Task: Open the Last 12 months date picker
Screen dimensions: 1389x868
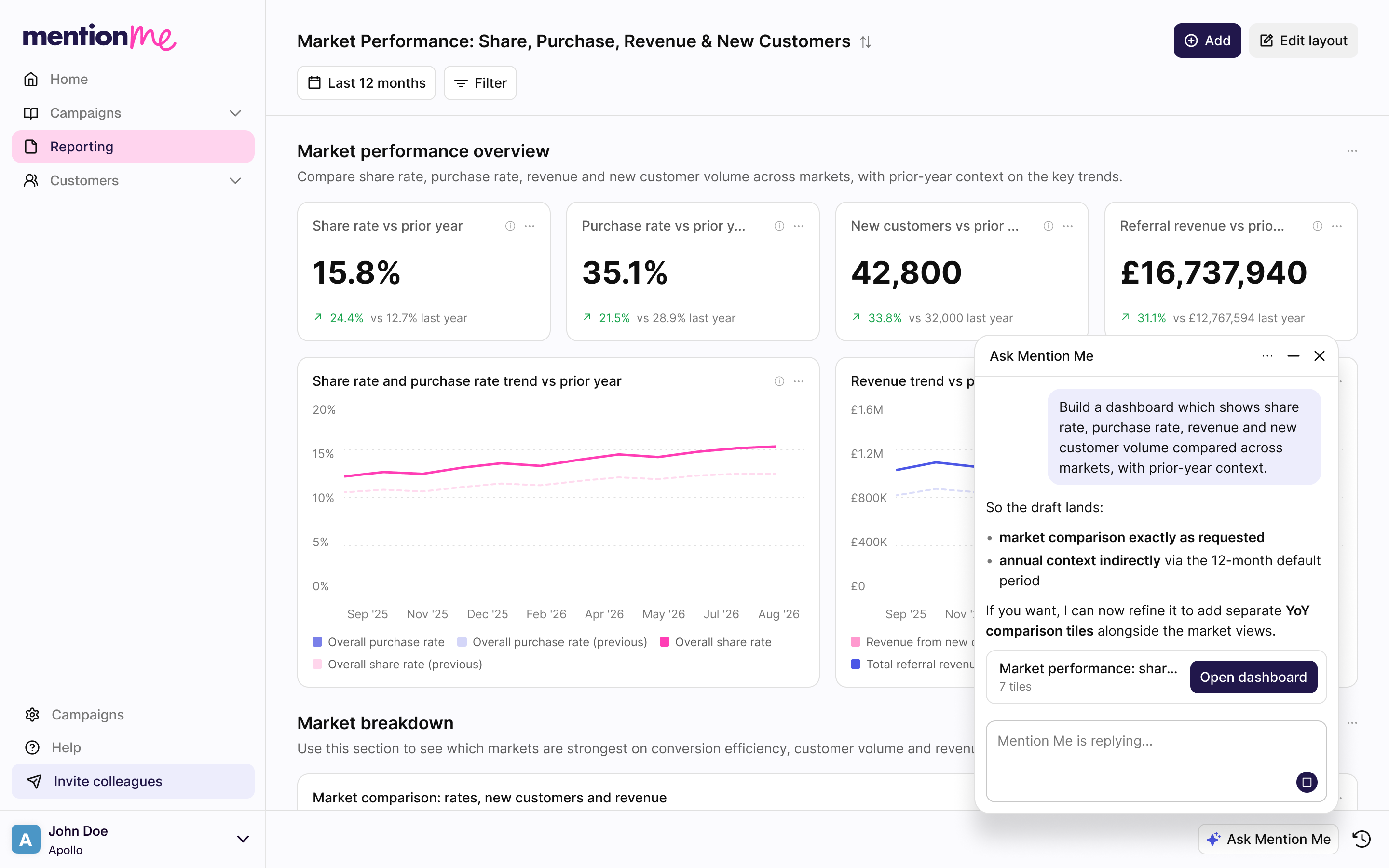Action: coord(366,82)
